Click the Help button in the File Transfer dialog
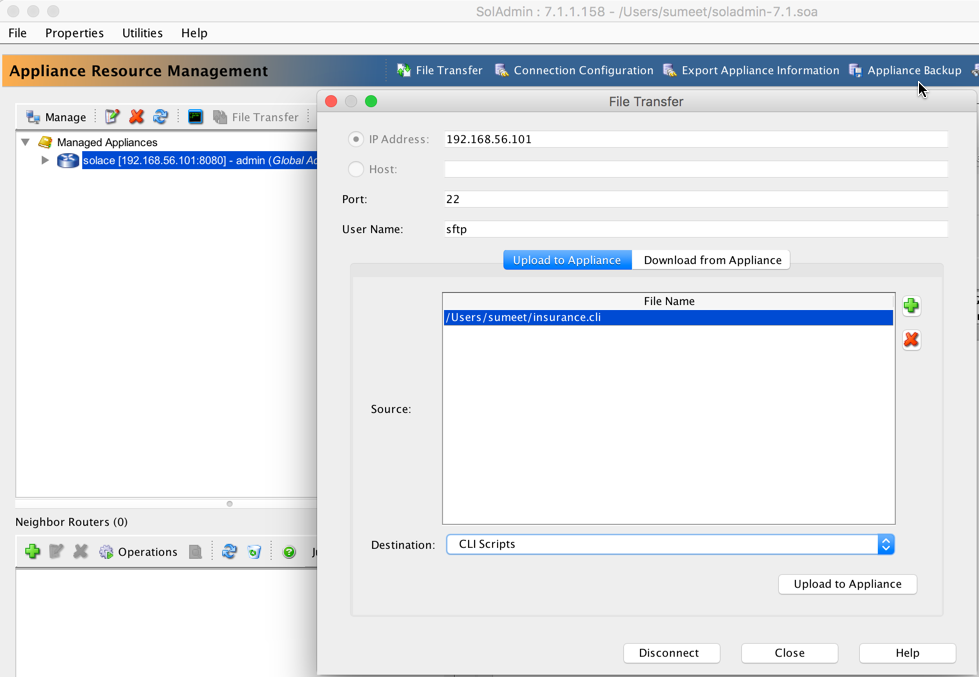The image size is (979, 677). point(907,653)
